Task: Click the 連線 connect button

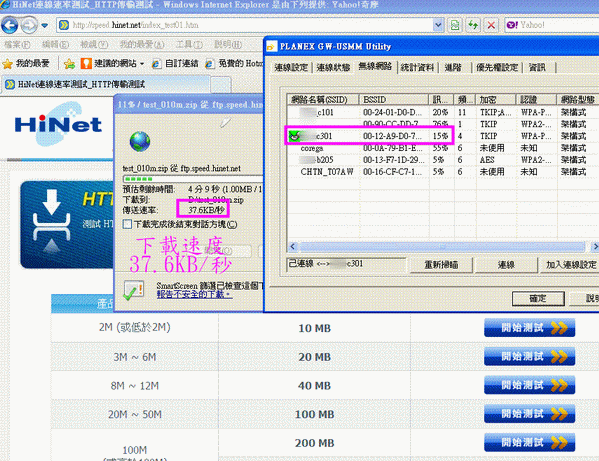Action: click(x=506, y=265)
